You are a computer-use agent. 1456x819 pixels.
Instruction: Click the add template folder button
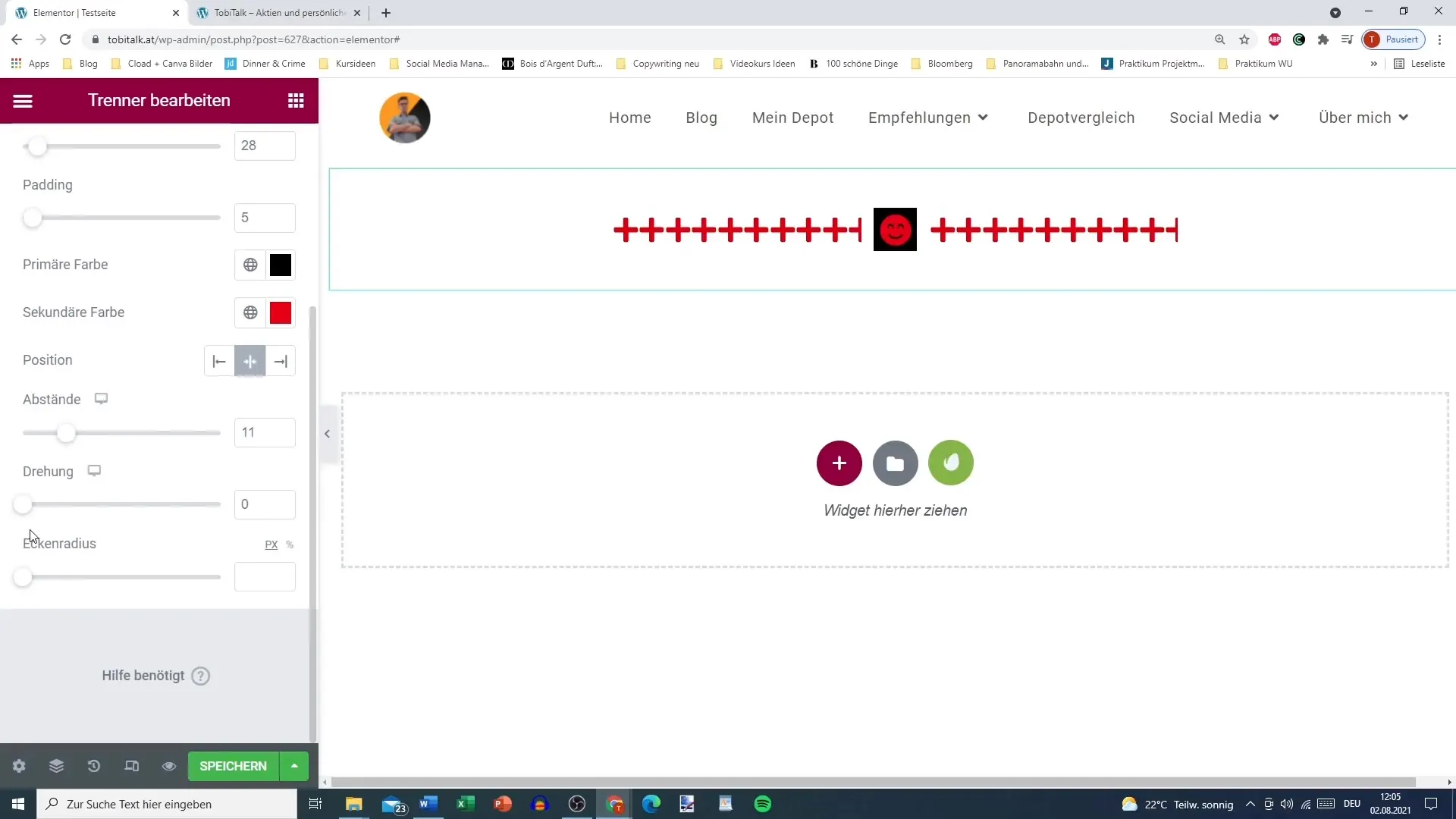click(x=895, y=463)
